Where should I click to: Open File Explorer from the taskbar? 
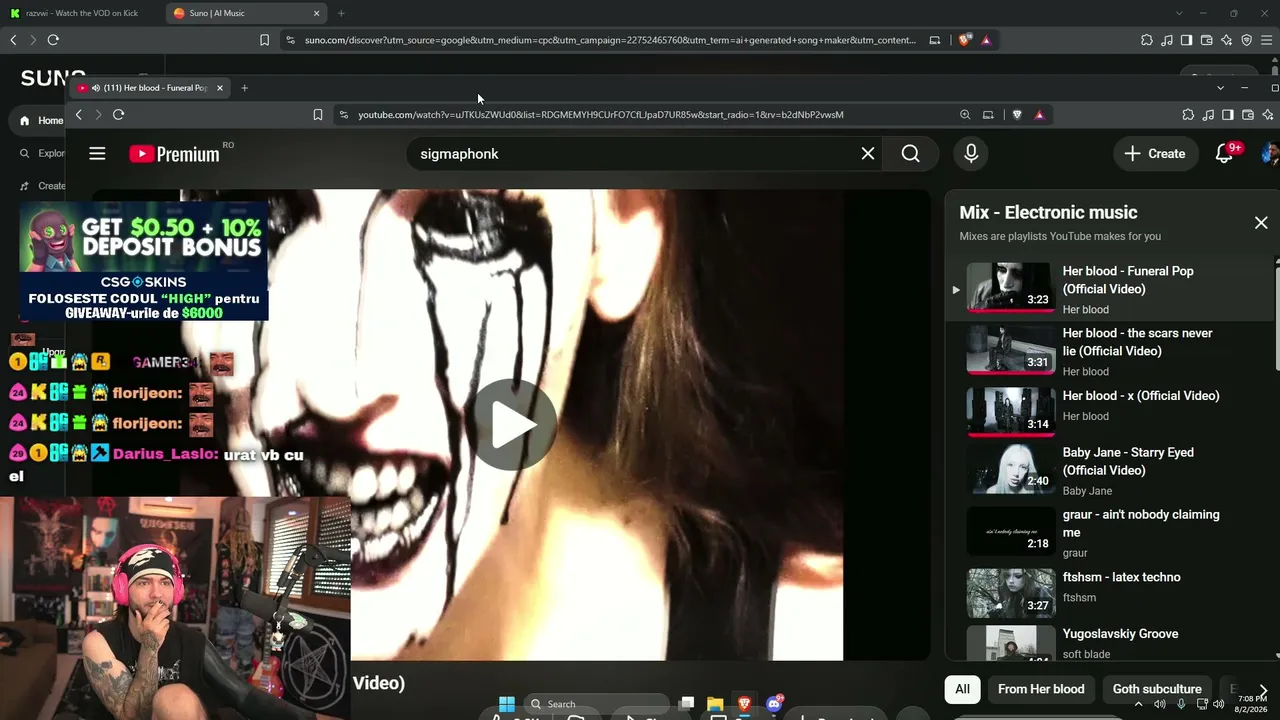click(715, 704)
